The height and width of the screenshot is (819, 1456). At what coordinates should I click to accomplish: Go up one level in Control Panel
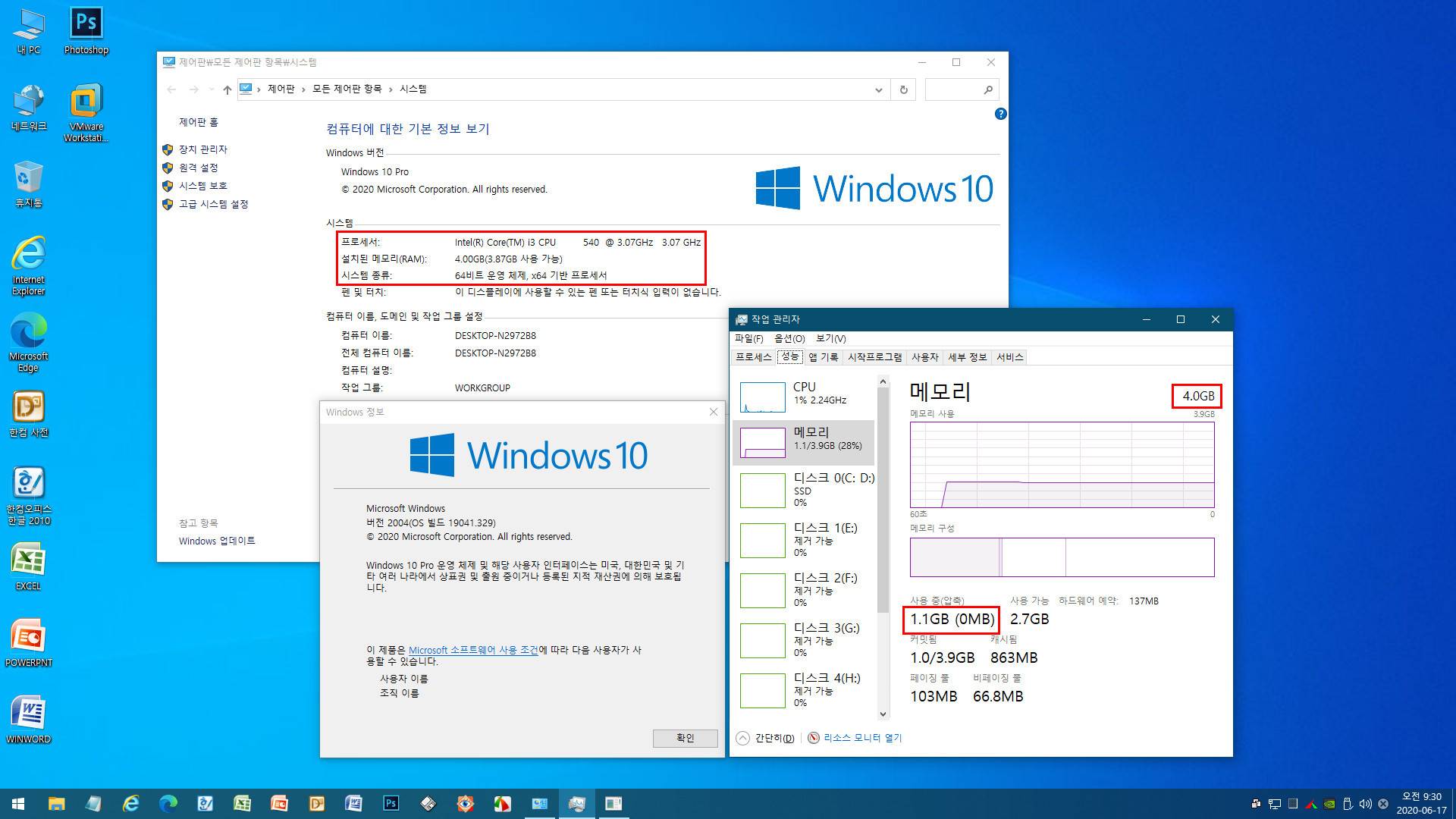(x=227, y=89)
